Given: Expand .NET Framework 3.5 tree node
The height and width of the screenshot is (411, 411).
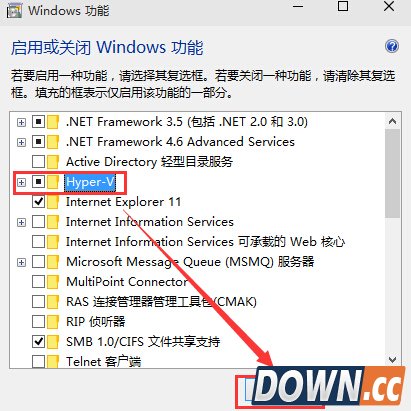Looking at the screenshot, I should [21, 122].
